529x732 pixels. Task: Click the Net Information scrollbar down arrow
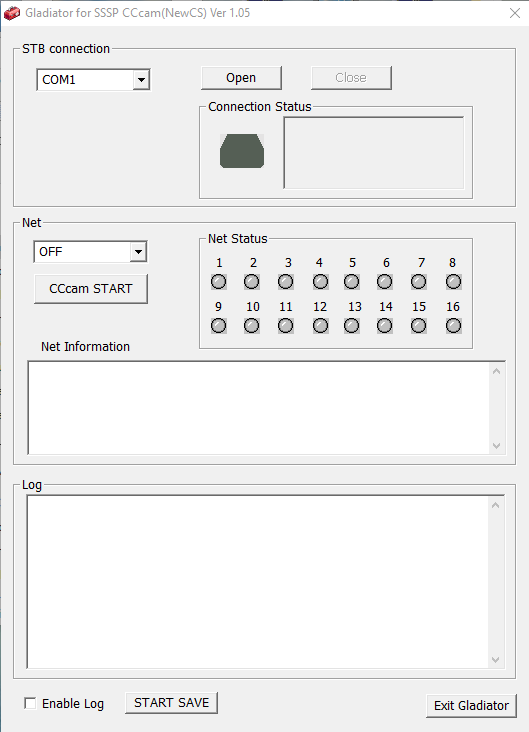point(496,446)
